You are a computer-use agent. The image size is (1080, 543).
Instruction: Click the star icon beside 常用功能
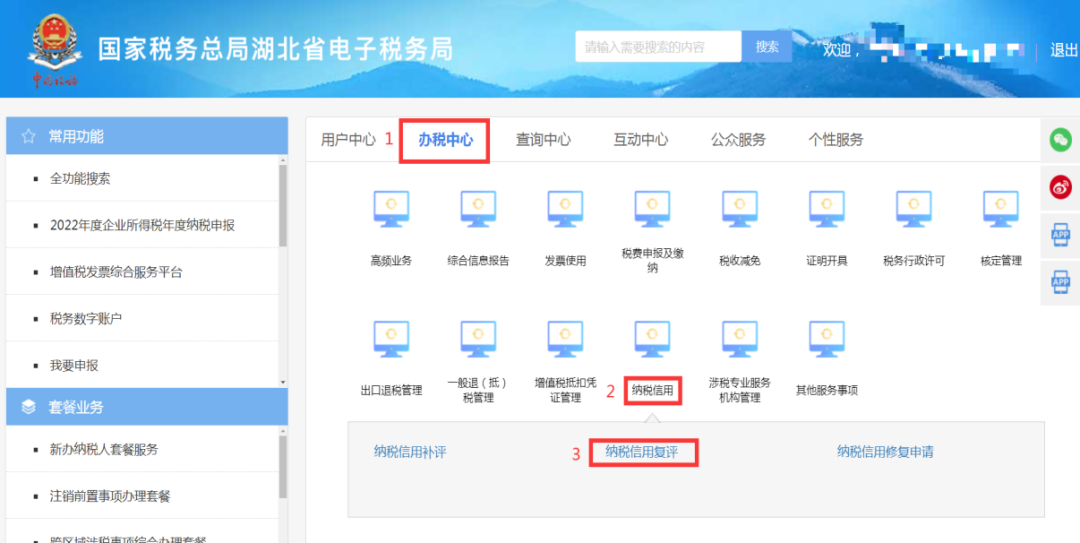click(x=28, y=136)
